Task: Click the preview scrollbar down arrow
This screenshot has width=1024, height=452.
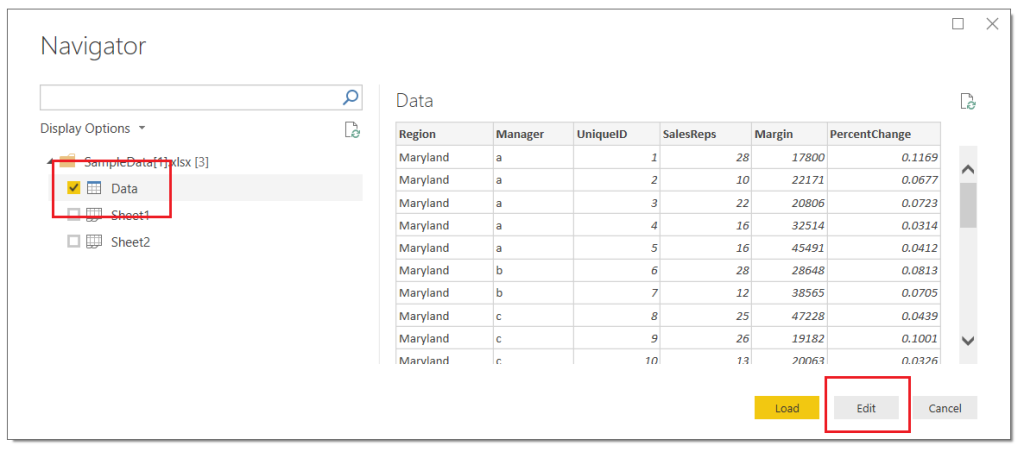Action: (968, 340)
